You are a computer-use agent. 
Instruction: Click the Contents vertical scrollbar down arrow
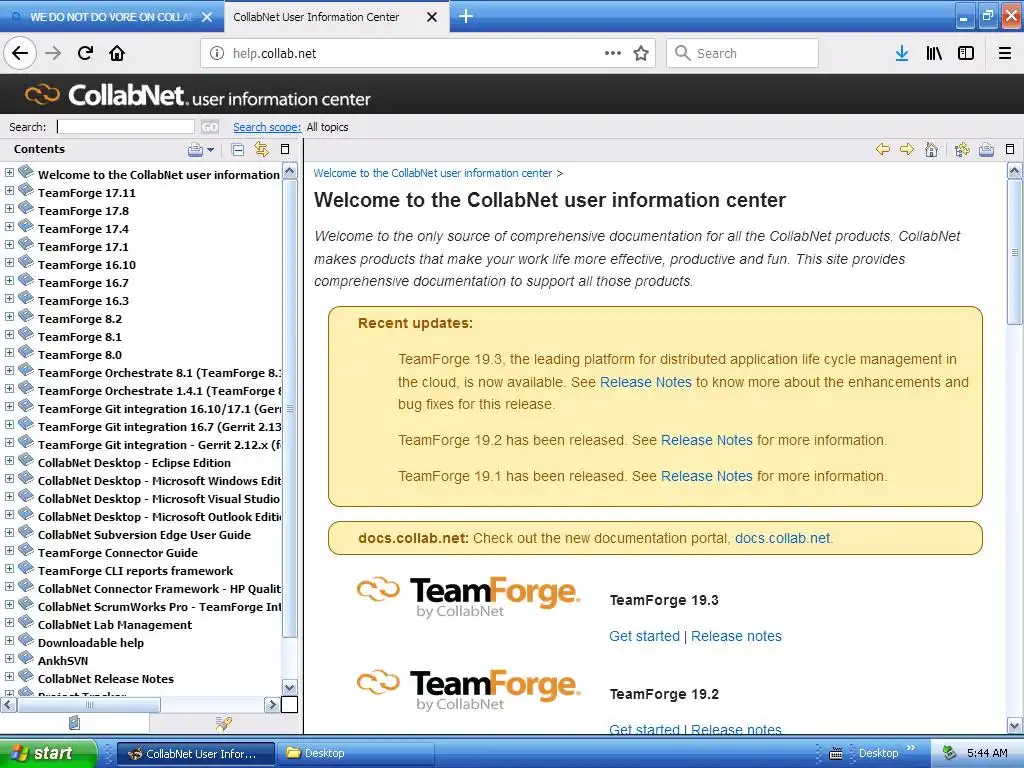point(290,687)
